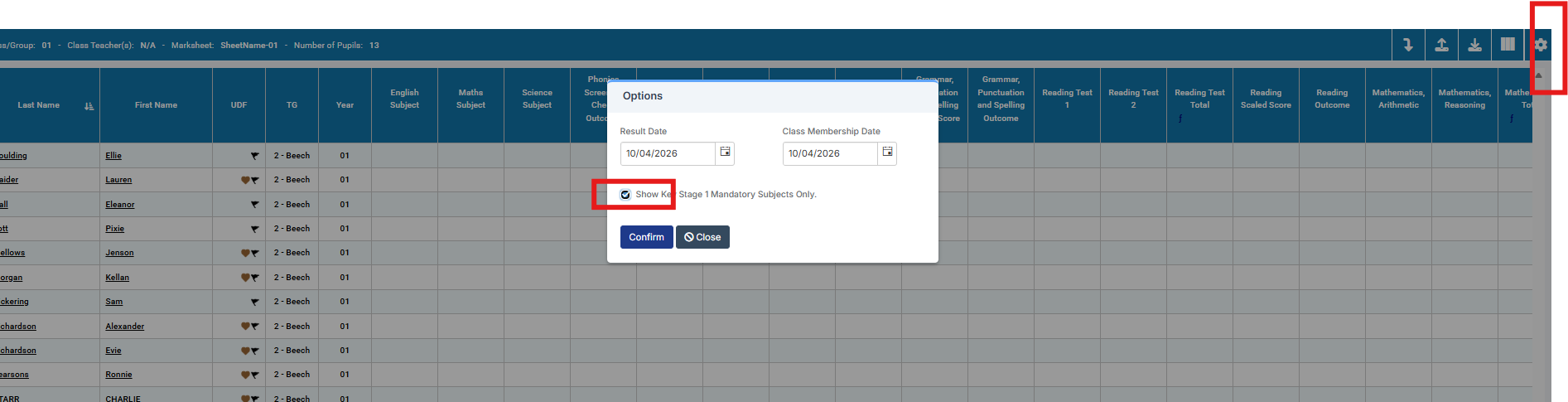
Task: Select the First Name column header
Action: click(156, 105)
